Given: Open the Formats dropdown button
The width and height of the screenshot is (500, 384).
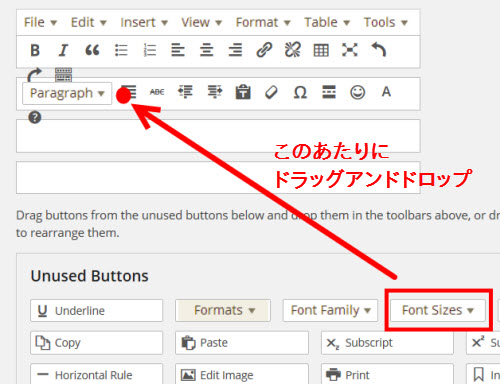Looking at the screenshot, I should [223, 310].
